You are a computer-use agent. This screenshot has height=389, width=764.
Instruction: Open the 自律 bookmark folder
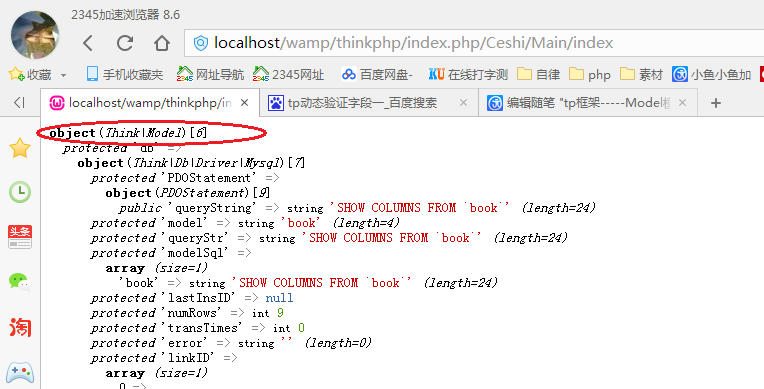pyautogui.click(x=538, y=75)
